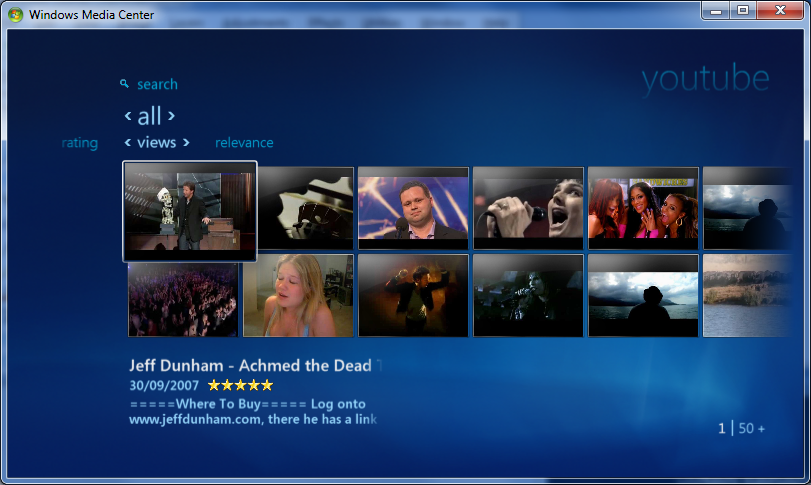Screen dimensions: 811x485
Task: Minimize the Windows Media Center window
Action: click(x=716, y=10)
